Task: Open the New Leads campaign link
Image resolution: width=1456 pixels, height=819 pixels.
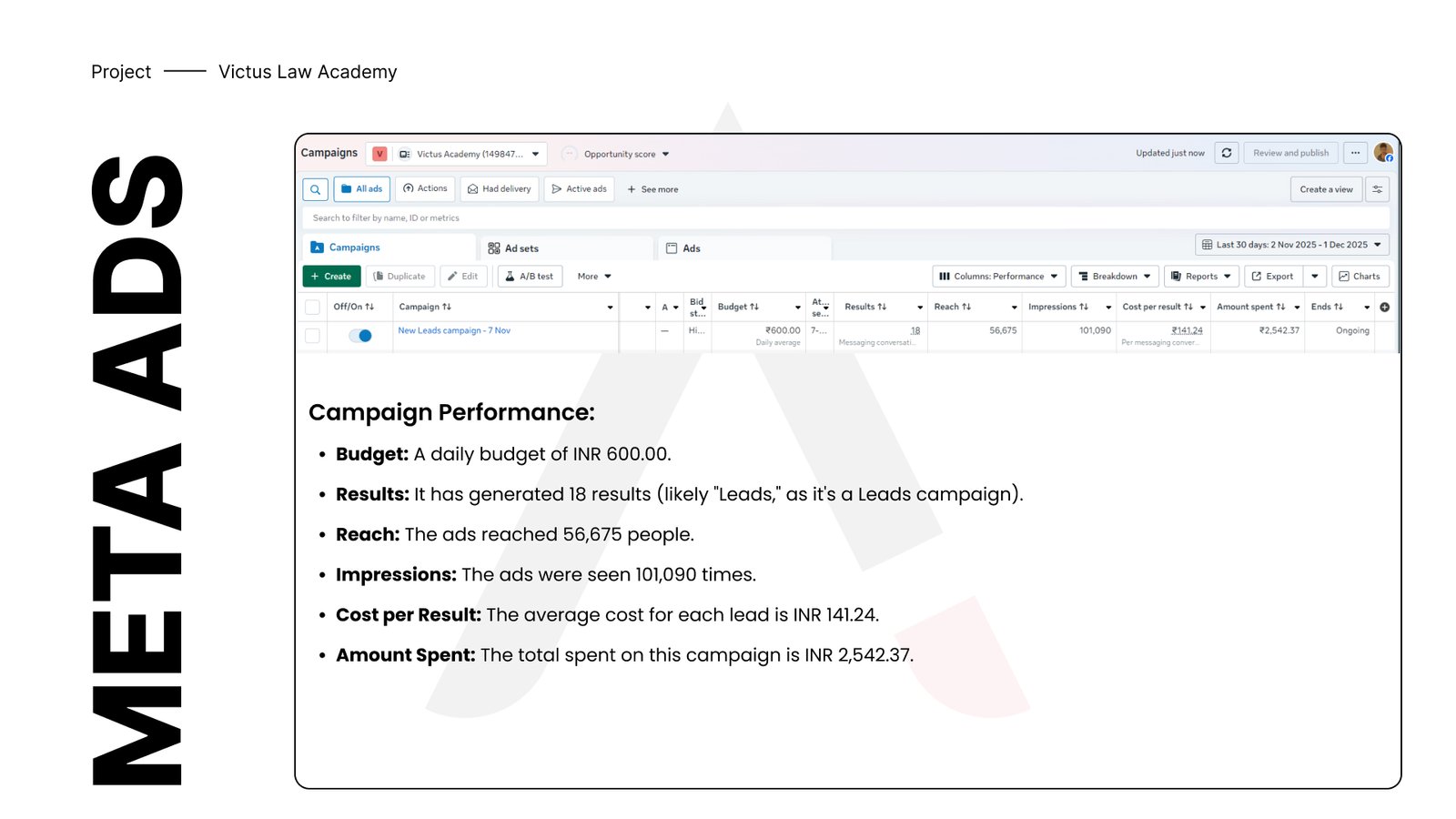Action: tap(454, 331)
